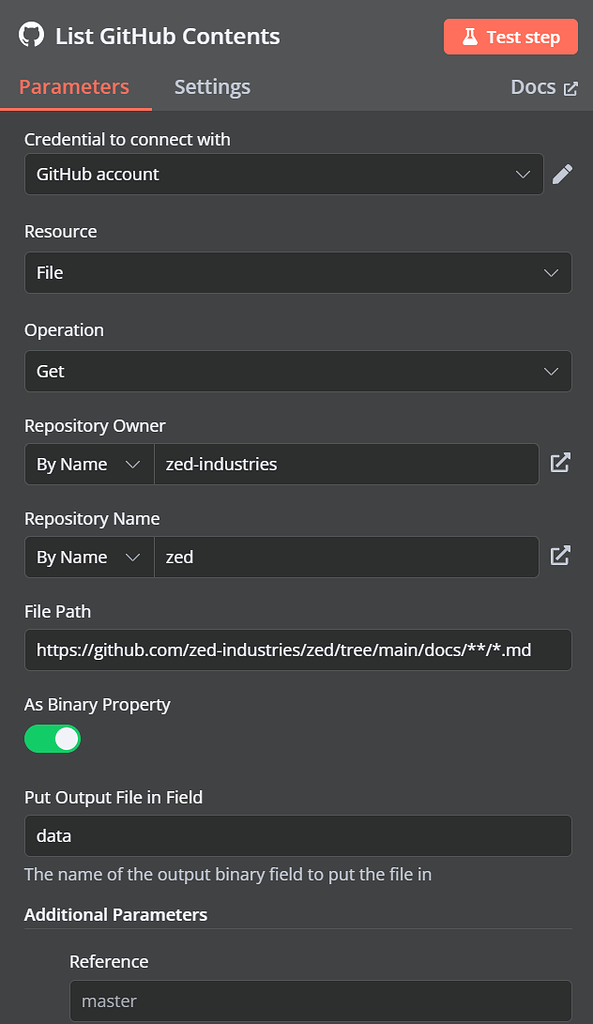The width and height of the screenshot is (593, 1024).
Task: Click the external link icon beside Repository Name
Action: (x=561, y=556)
